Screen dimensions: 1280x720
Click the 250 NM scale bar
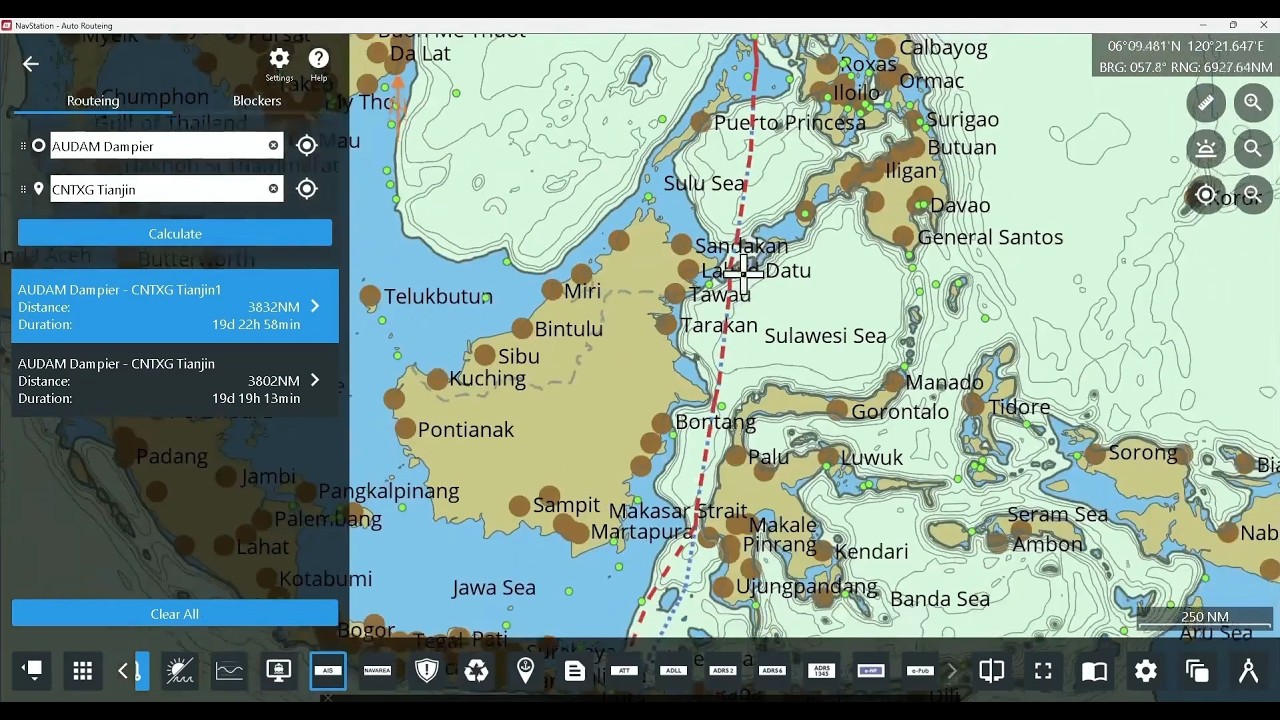(x=1204, y=619)
